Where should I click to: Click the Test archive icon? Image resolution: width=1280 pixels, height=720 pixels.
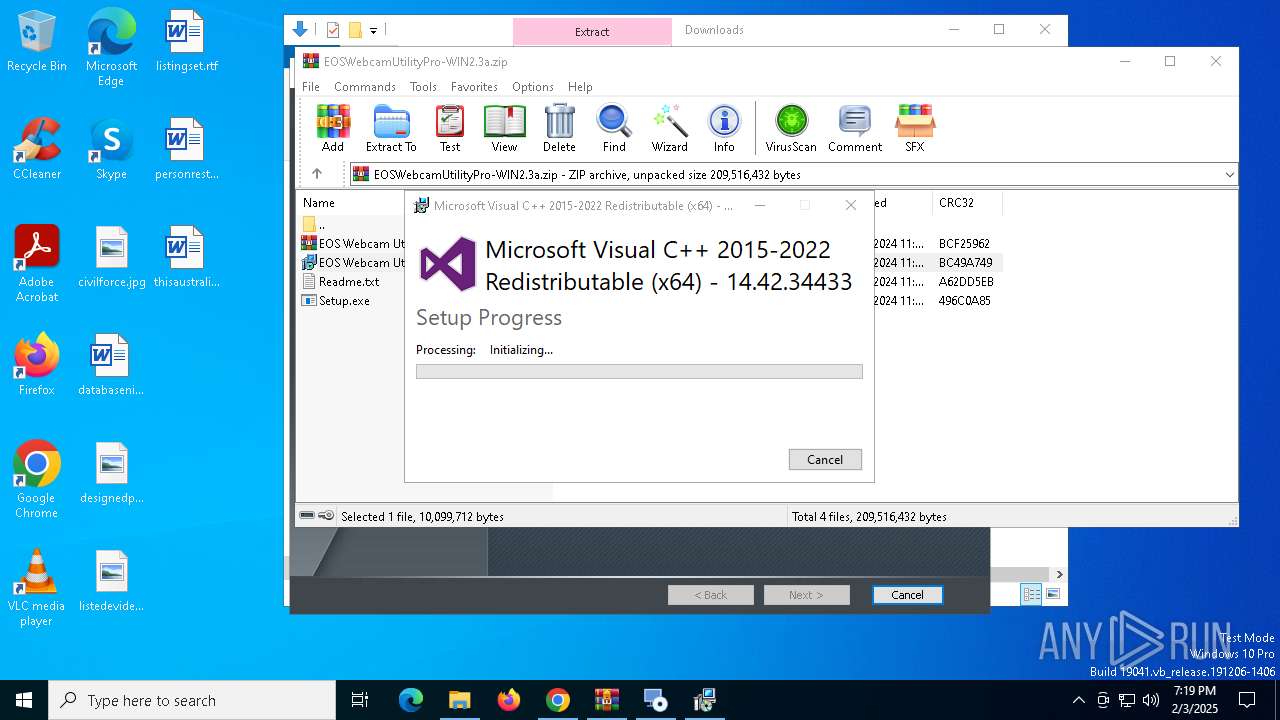(x=450, y=128)
